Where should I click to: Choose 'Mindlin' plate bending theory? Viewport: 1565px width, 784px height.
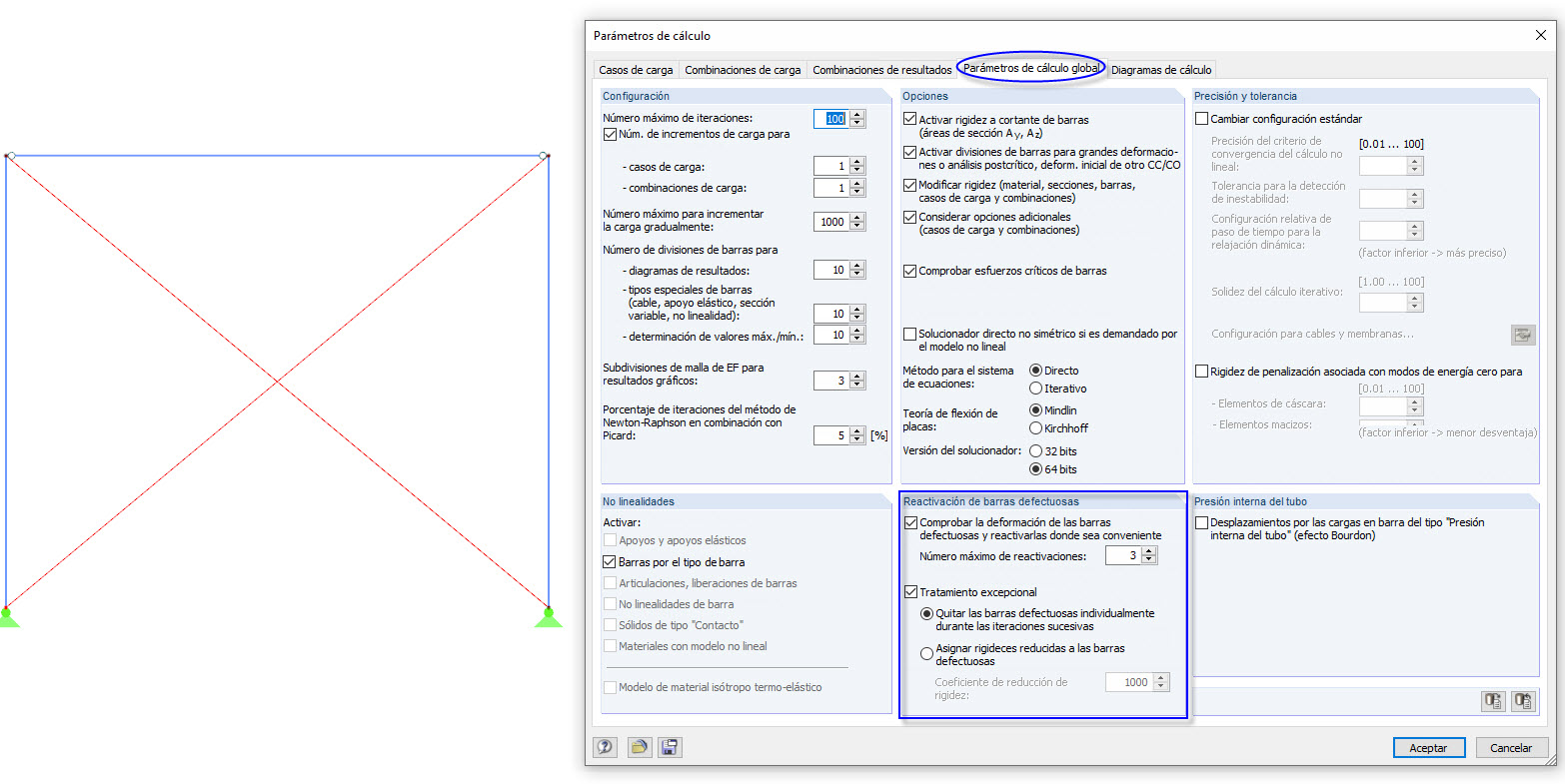[1035, 410]
